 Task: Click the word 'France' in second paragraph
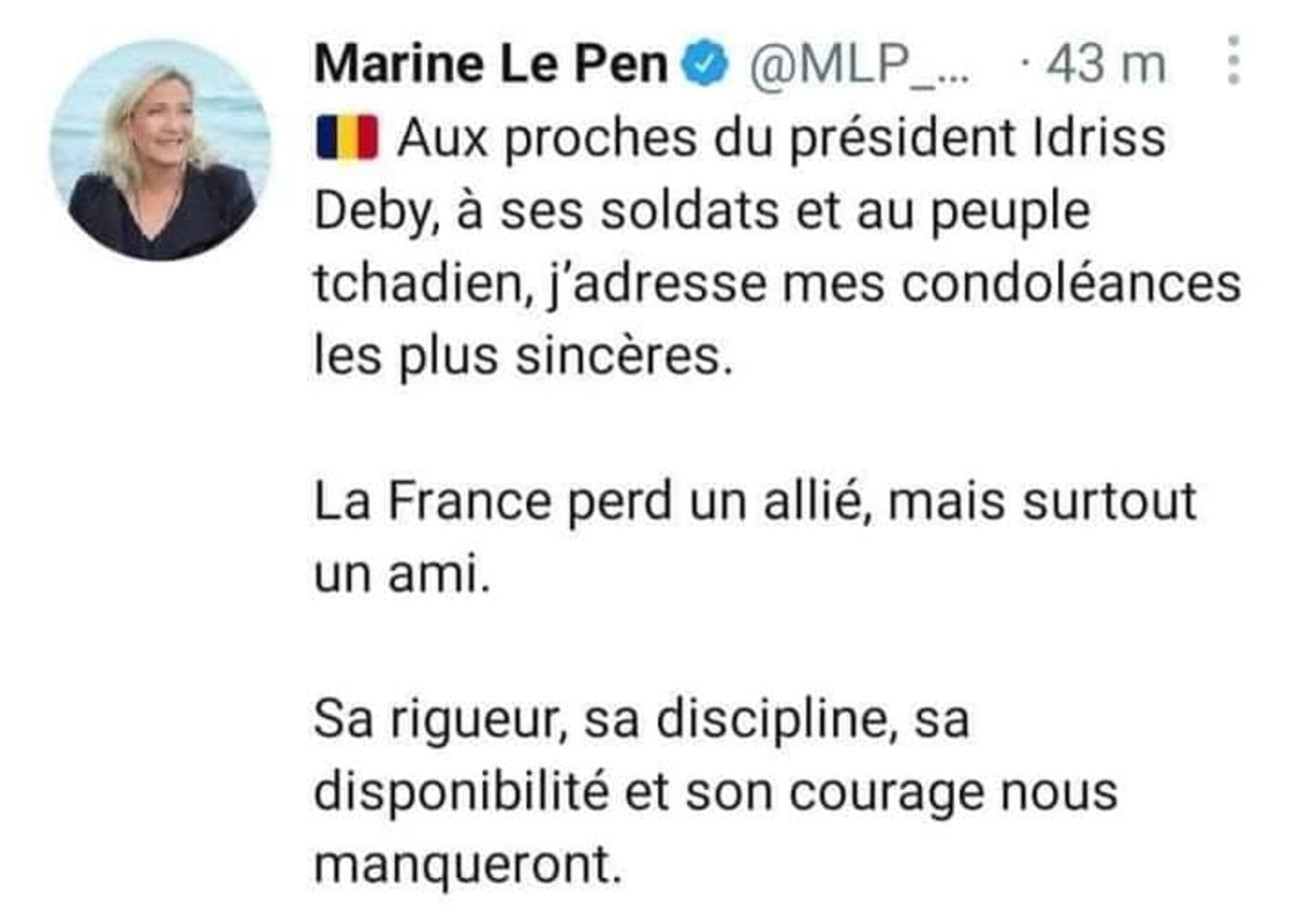[x=470, y=503]
